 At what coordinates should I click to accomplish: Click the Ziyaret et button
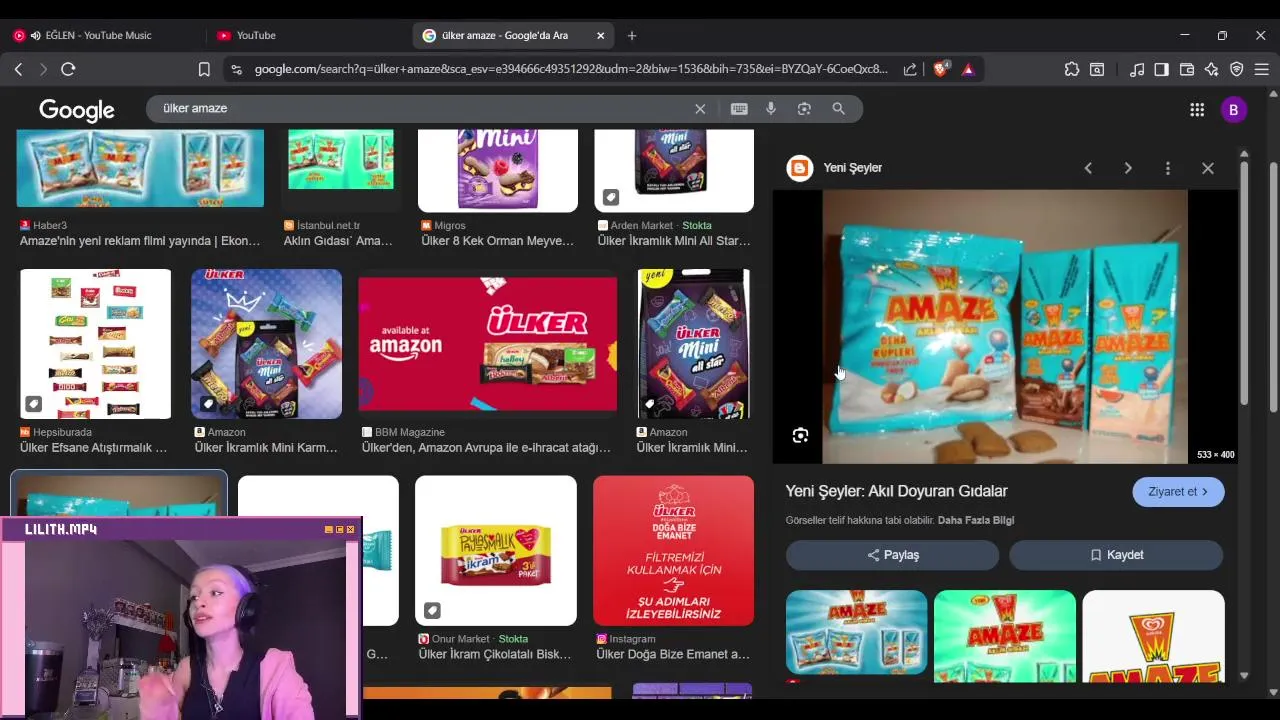tap(1178, 492)
